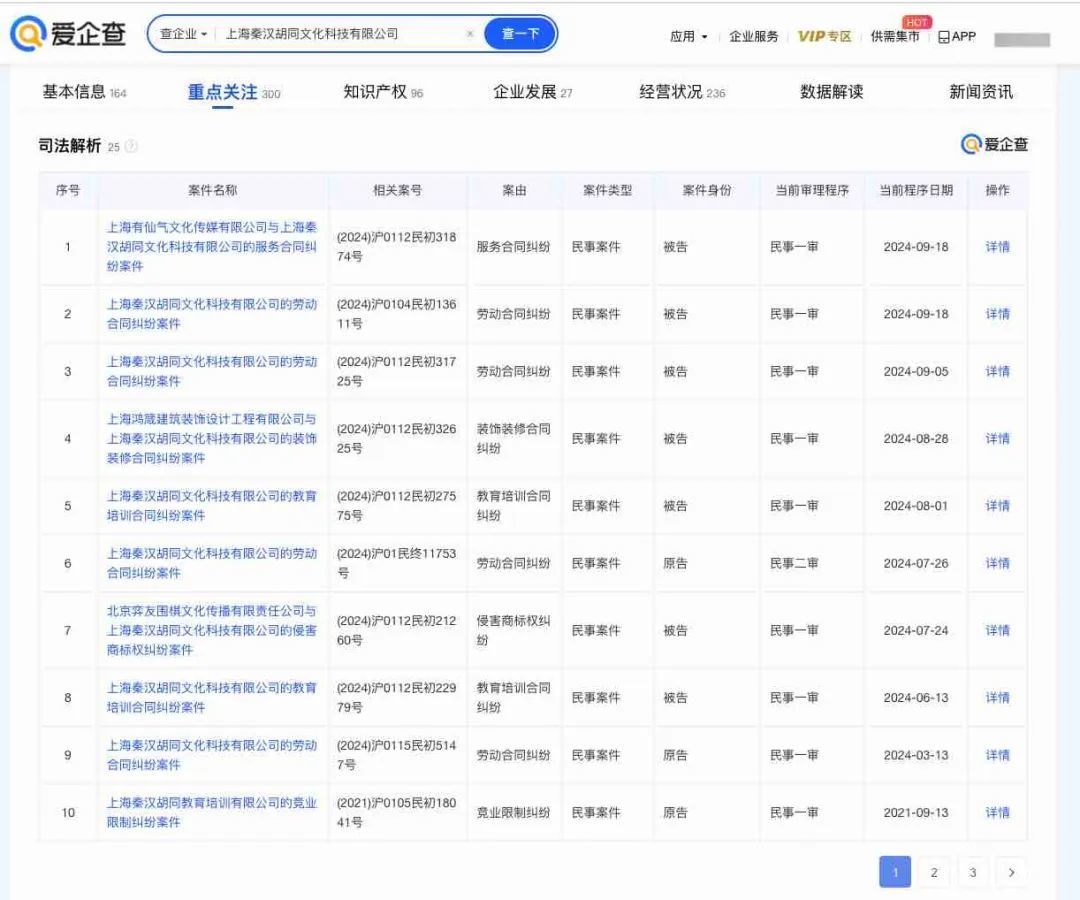Clear the search field with the x icon
The height and width of the screenshot is (900, 1080).
(470, 34)
